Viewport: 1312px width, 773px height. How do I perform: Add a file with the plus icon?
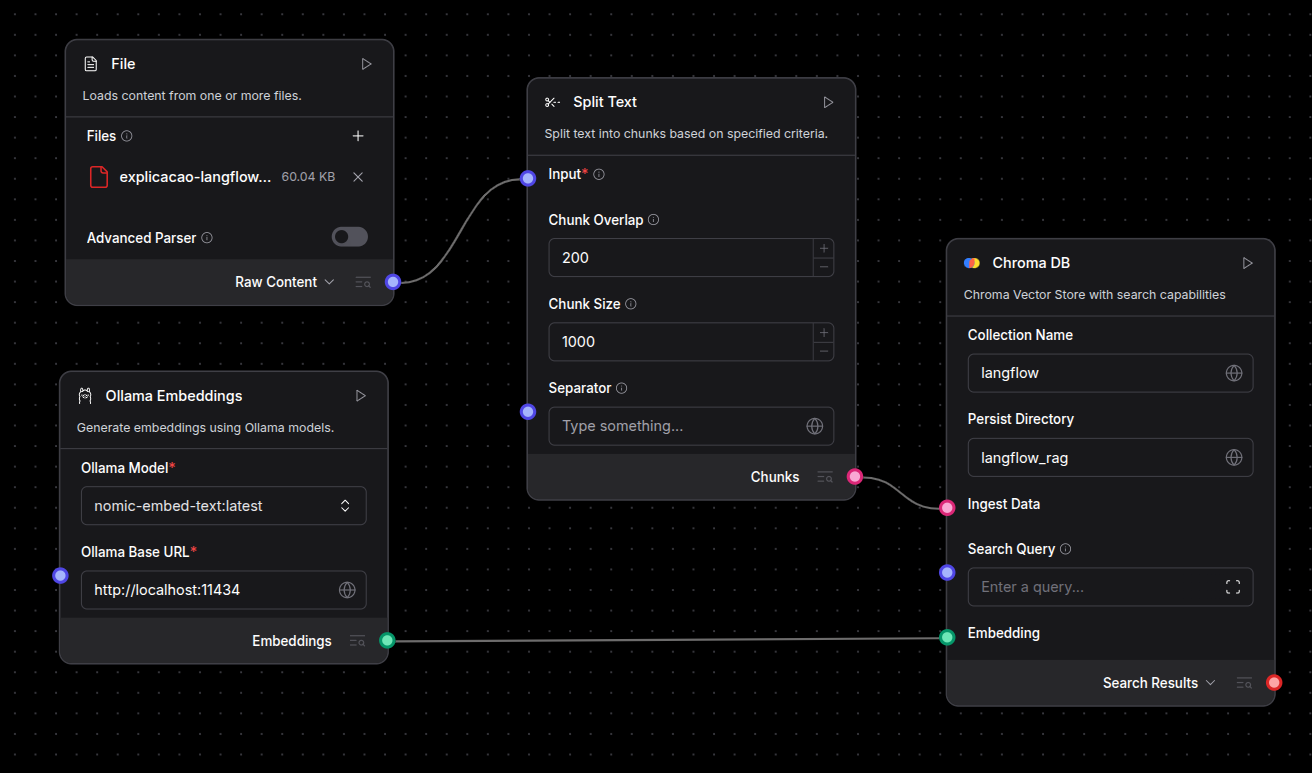pyautogui.click(x=358, y=136)
